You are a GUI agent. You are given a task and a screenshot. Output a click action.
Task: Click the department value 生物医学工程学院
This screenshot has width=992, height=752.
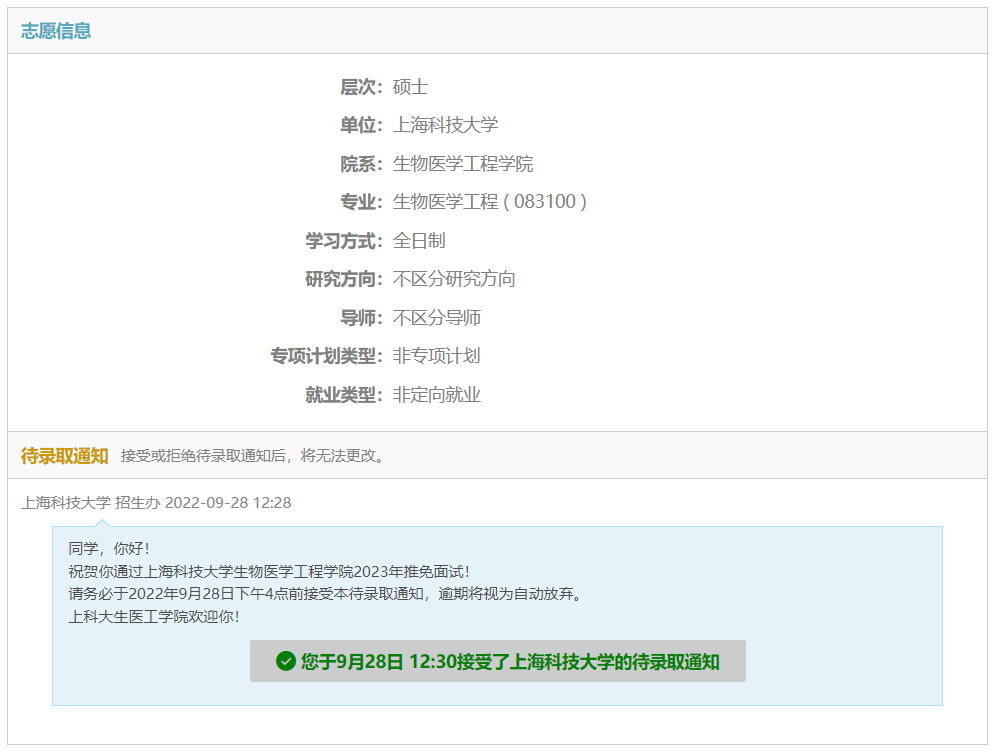(x=462, y=164)
